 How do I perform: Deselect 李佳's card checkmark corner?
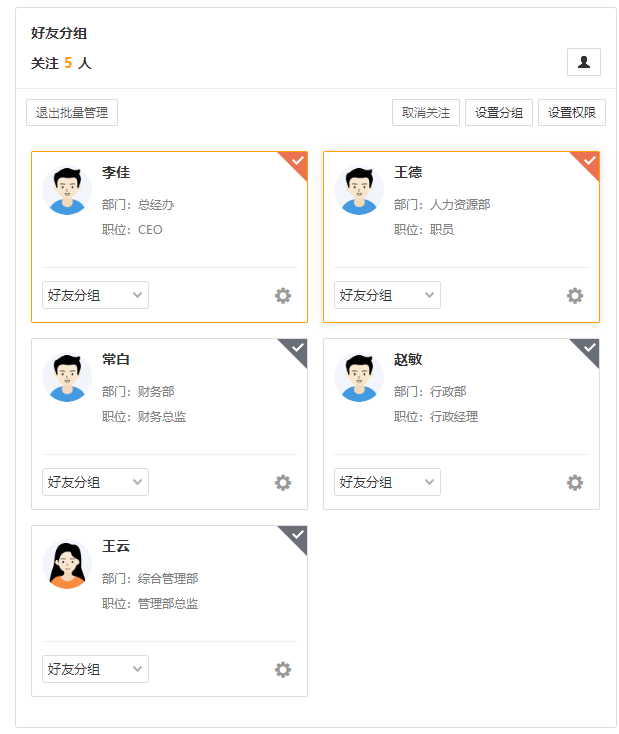pyautogui.click(x=296, y=162)
